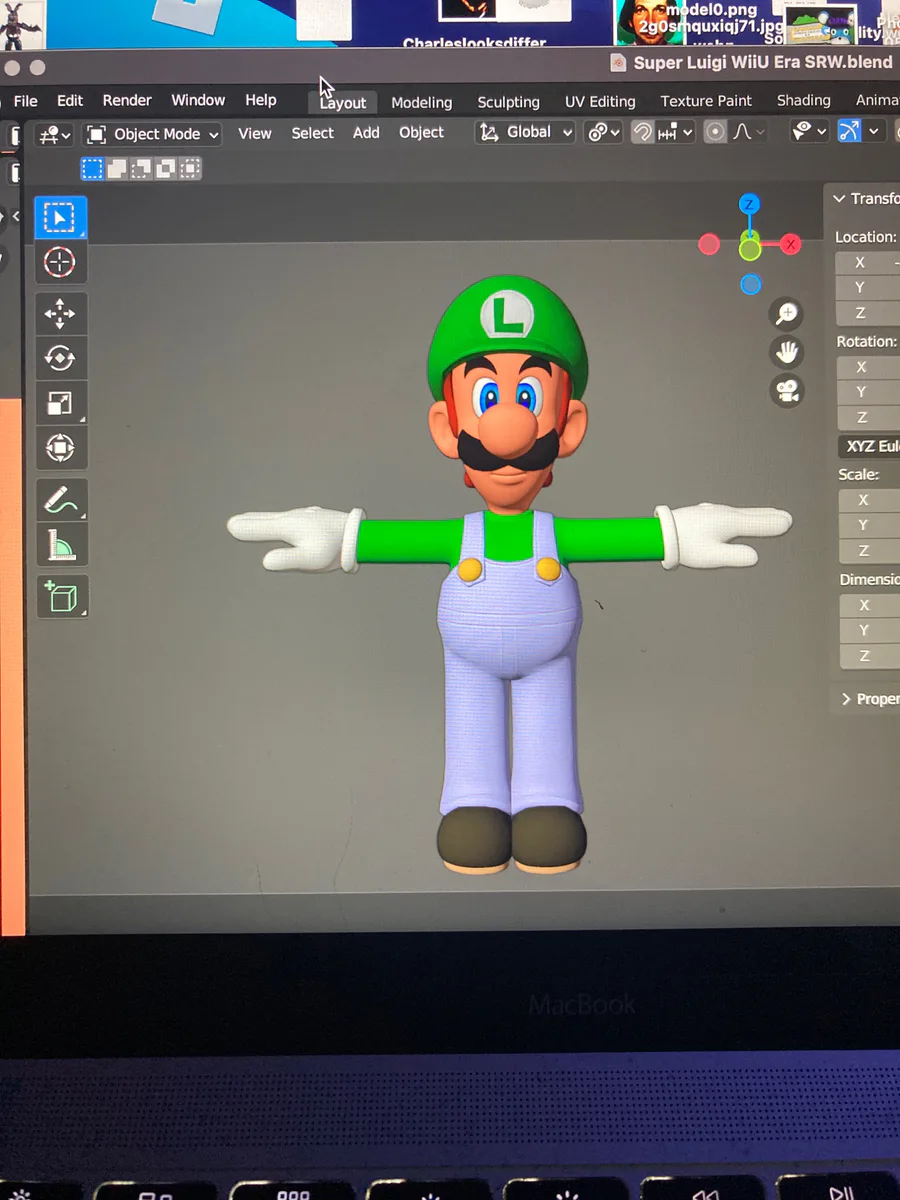Select the Select Box tool
Viewport: 900px width, 1200px height.
point(60,218)
